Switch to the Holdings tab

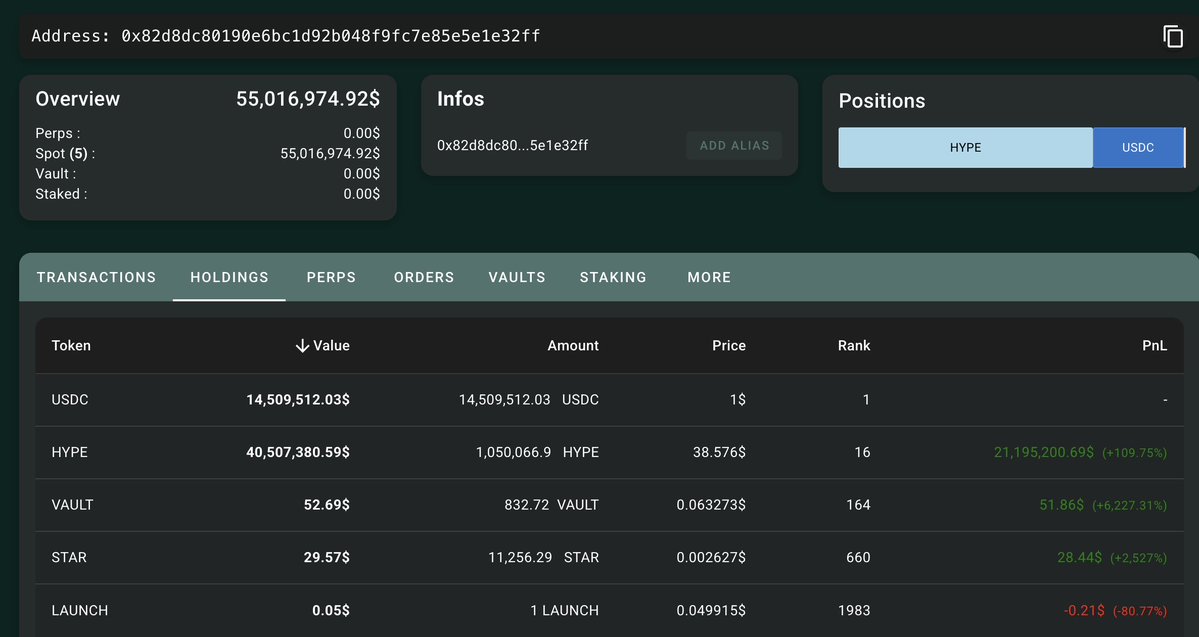click(x=229, y=277)
